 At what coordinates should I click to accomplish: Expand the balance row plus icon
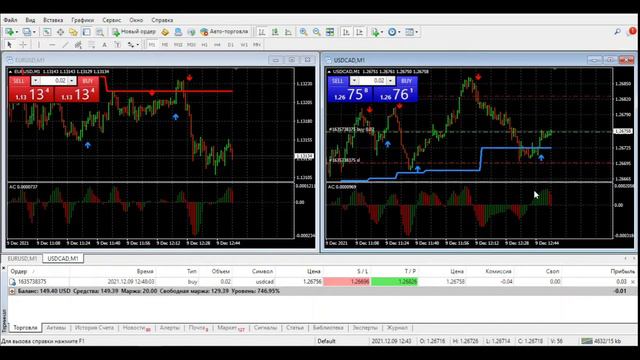click(12, 291)
